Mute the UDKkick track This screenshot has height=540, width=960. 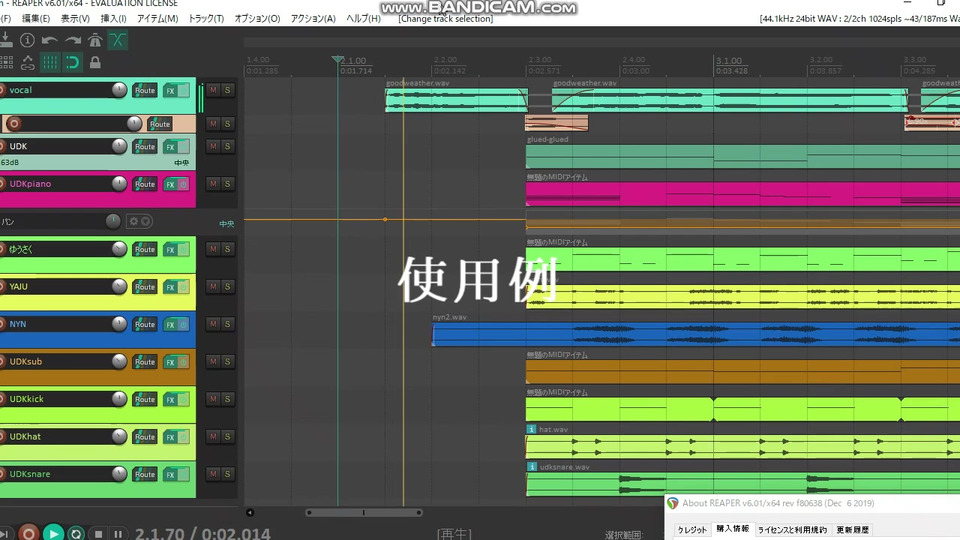[x=213, y=399]
